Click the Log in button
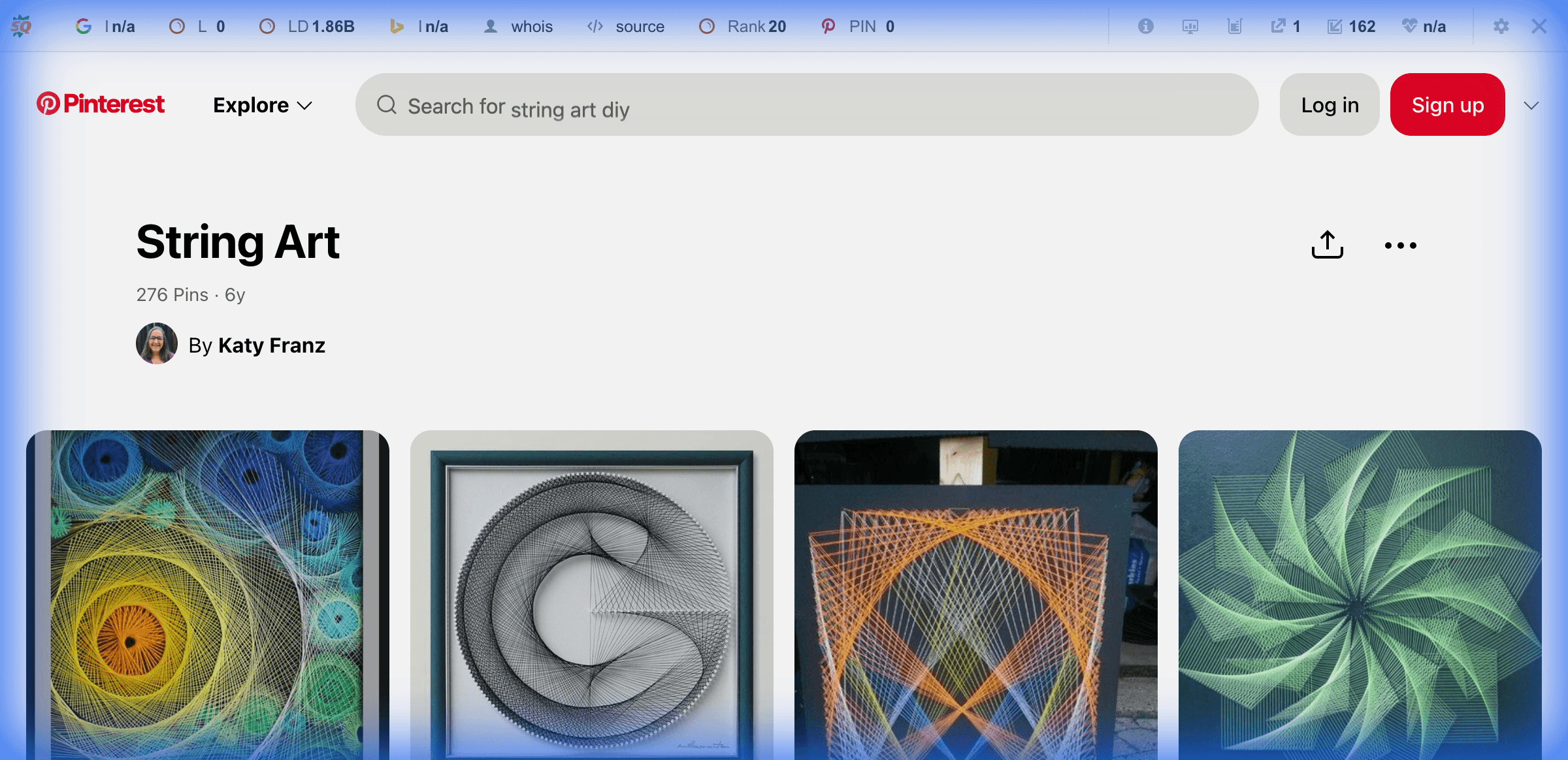 click(x=1330, y=104)
